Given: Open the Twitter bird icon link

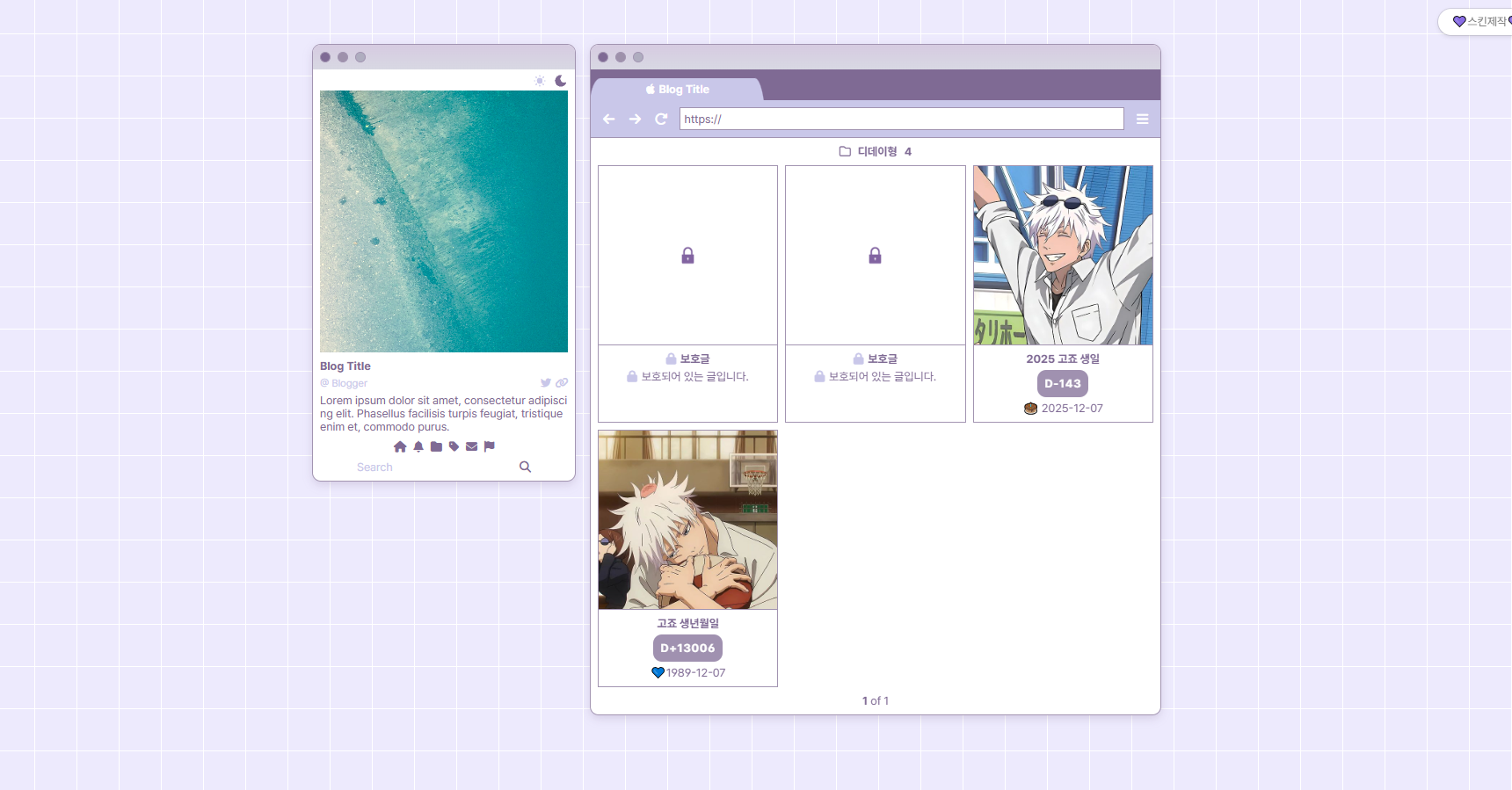Looking at the screenshot, I should coord(546,383).
